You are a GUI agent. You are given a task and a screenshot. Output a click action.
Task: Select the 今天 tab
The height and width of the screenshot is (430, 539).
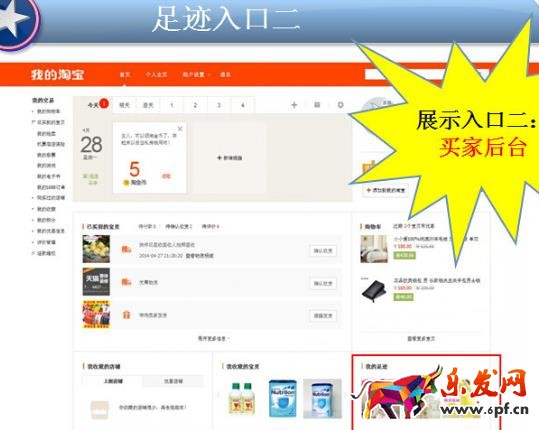[x=93, y=105]
